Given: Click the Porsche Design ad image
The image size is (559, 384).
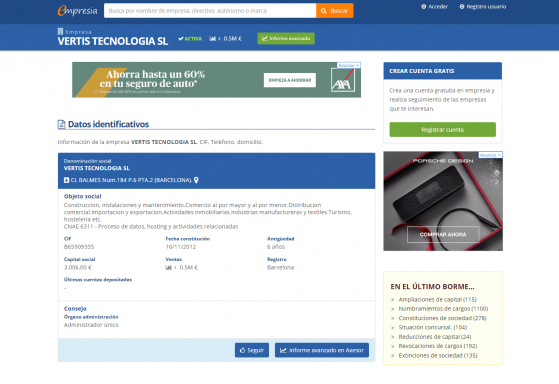Looking at the screenshot, I should 443,201.
